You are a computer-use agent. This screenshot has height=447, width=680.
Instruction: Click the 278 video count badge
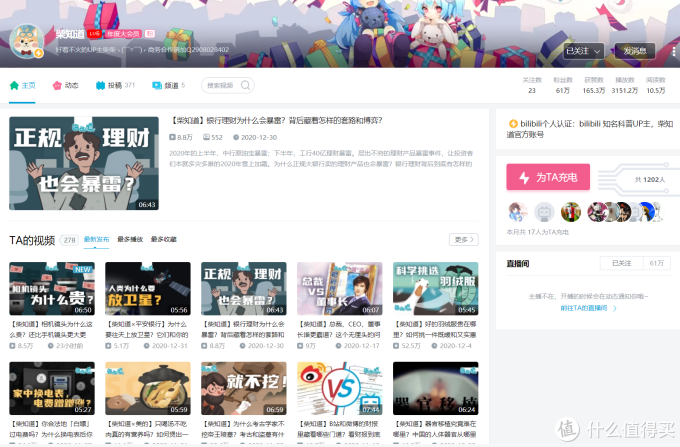coord(69,240)
